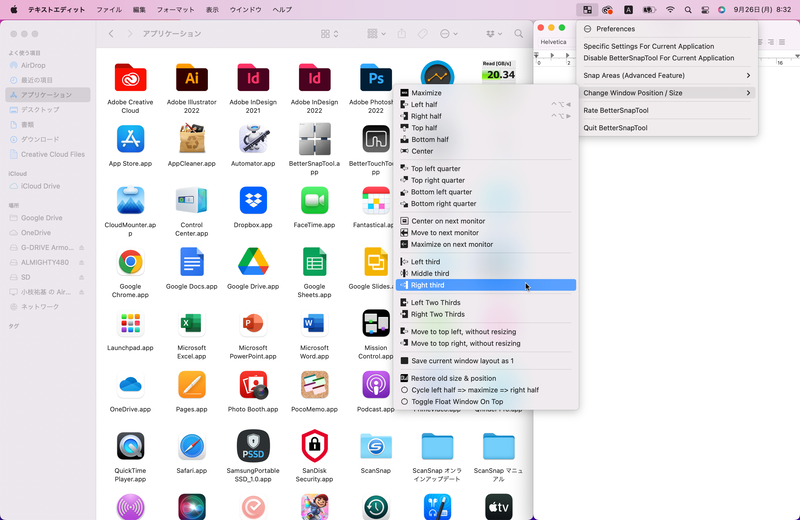Choose Move to next monitor
The height and width of the screenshot is (520, 800).
pos(487,233)
